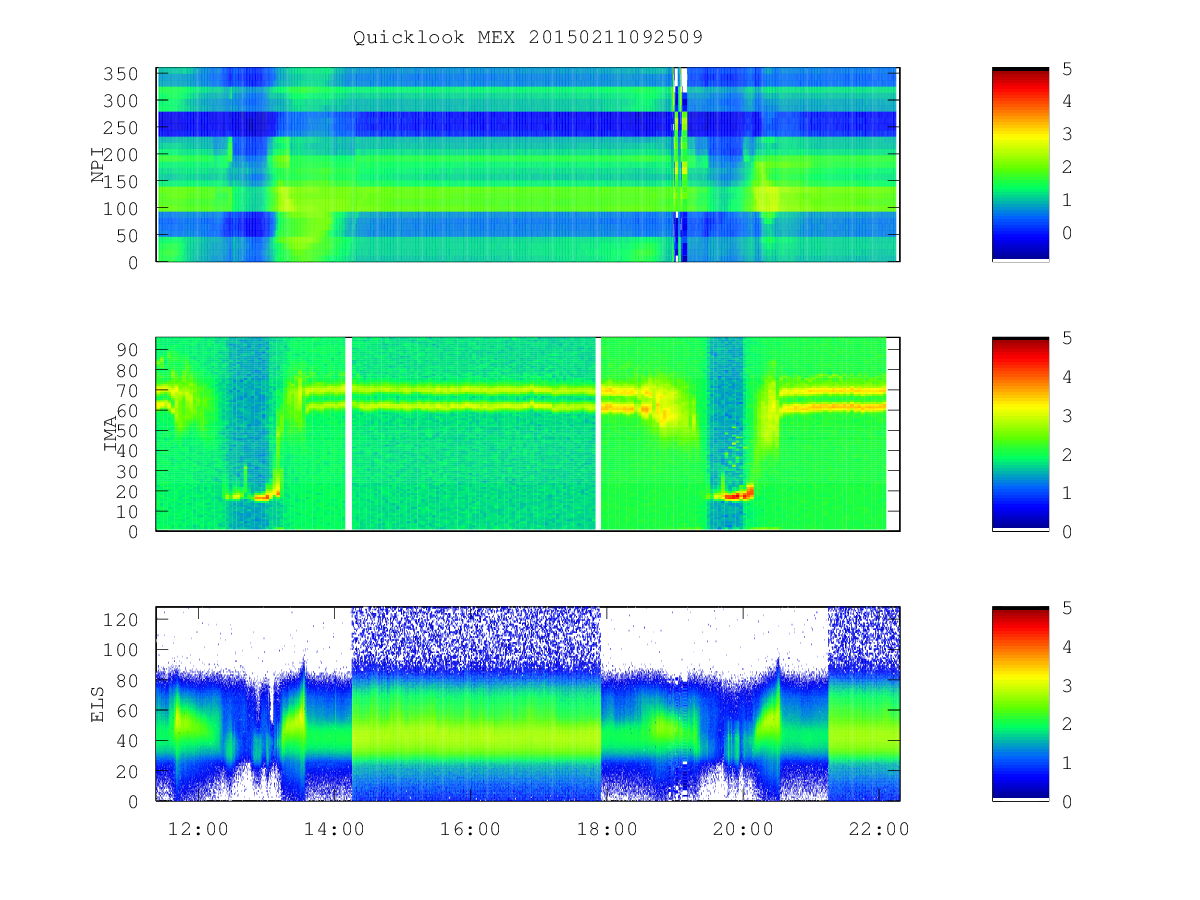Click the IMA axis label
The width and height of the screenshot is (1200, 900).
pos(112,434)
